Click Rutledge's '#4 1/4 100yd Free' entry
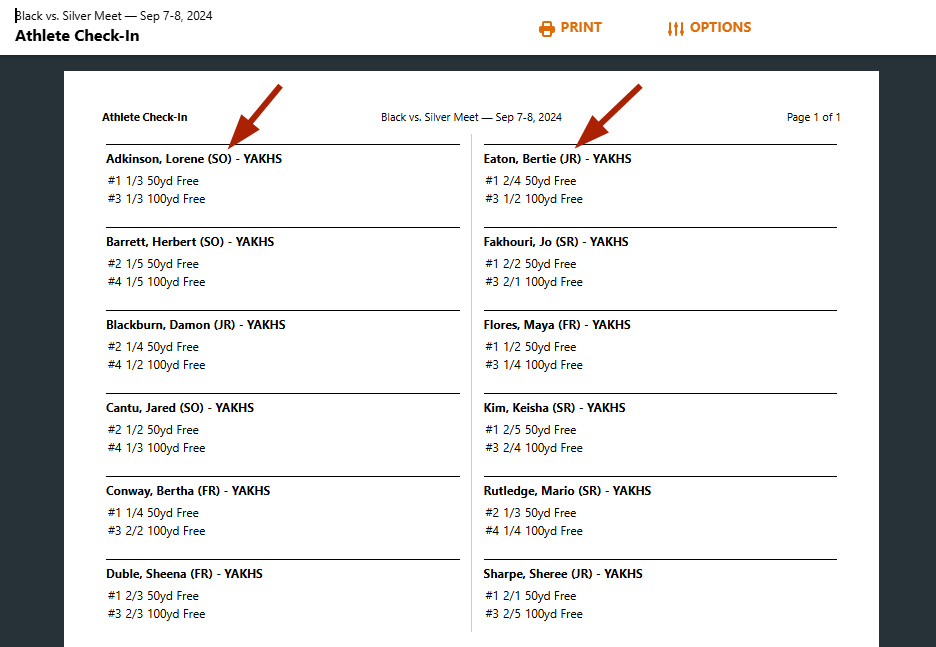Screen dimensions: 936x647 click(x=534, y=531)
